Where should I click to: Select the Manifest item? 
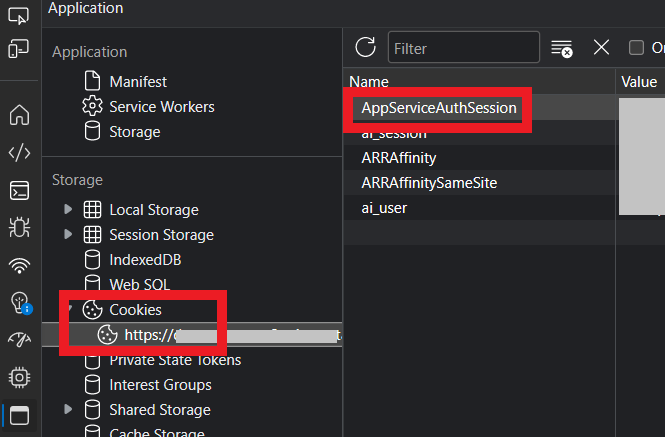tap(137, 81)
